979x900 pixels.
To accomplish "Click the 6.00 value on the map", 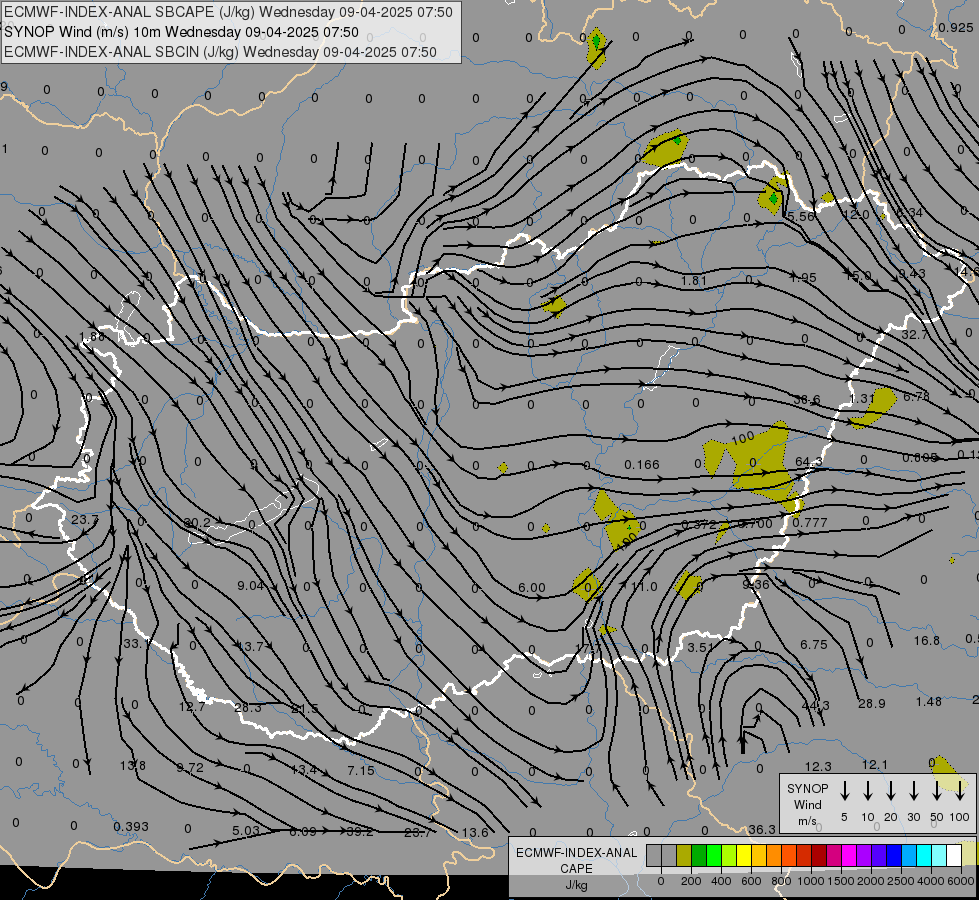I will [531, 588].
